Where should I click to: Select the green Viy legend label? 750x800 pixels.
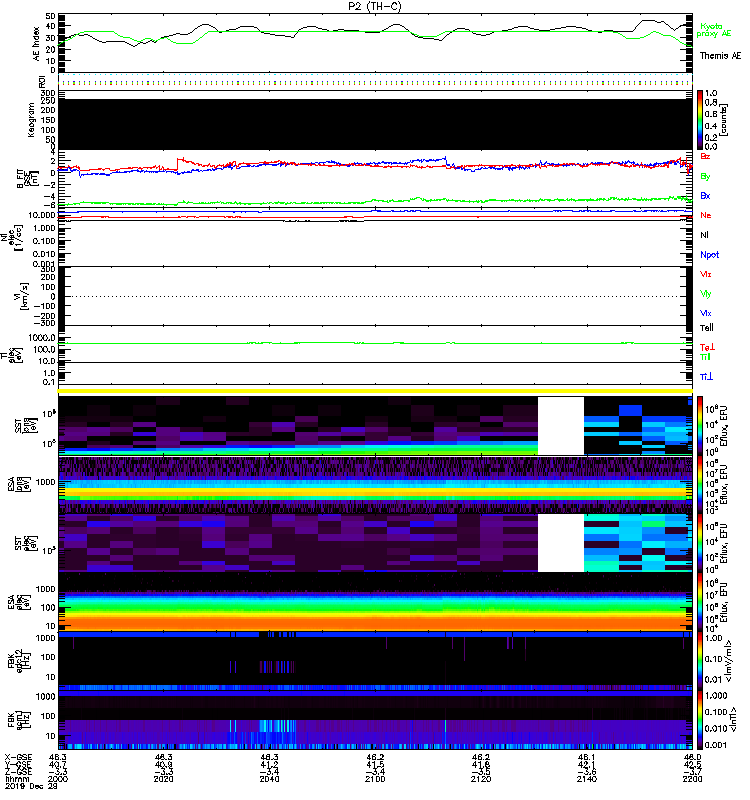(705, 294)
